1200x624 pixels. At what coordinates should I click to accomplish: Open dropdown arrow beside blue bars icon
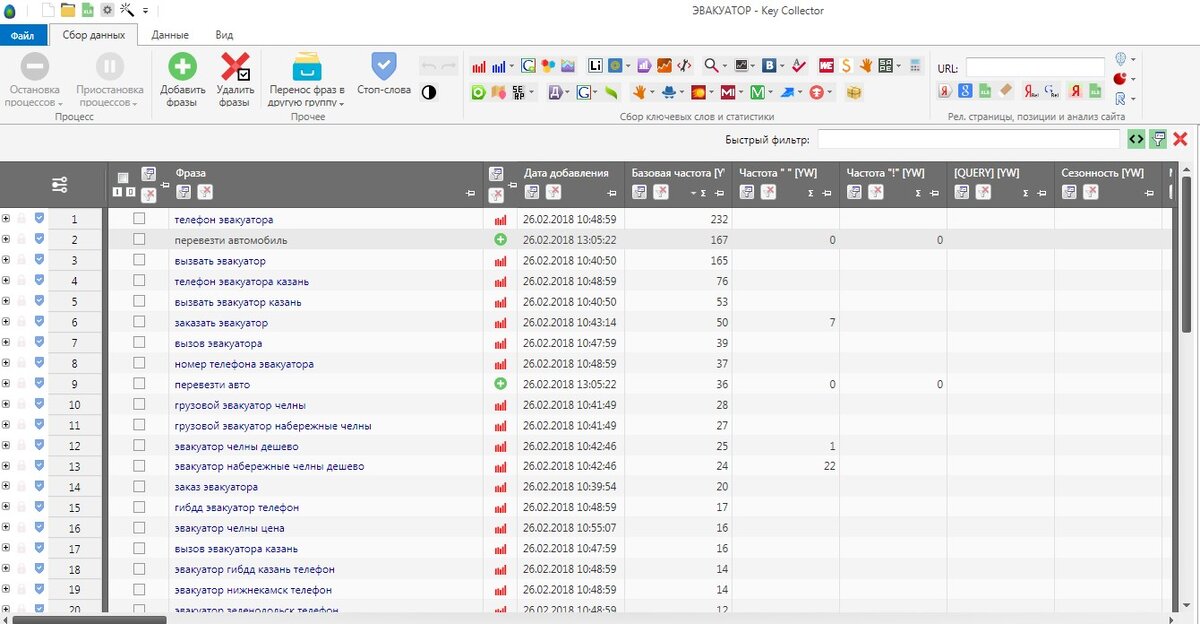click(512, 67)
